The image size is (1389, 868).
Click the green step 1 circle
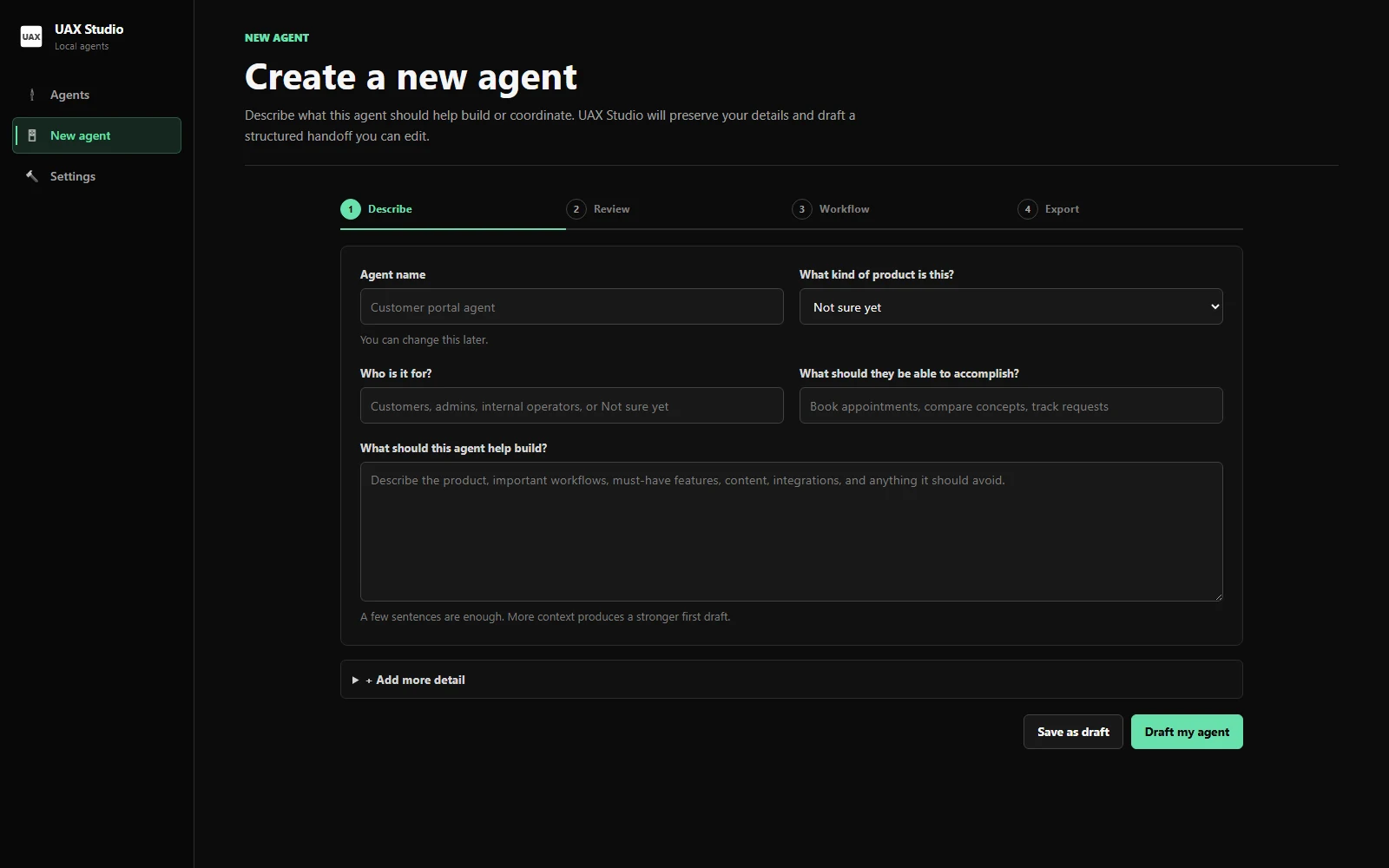tap(351, 209)
